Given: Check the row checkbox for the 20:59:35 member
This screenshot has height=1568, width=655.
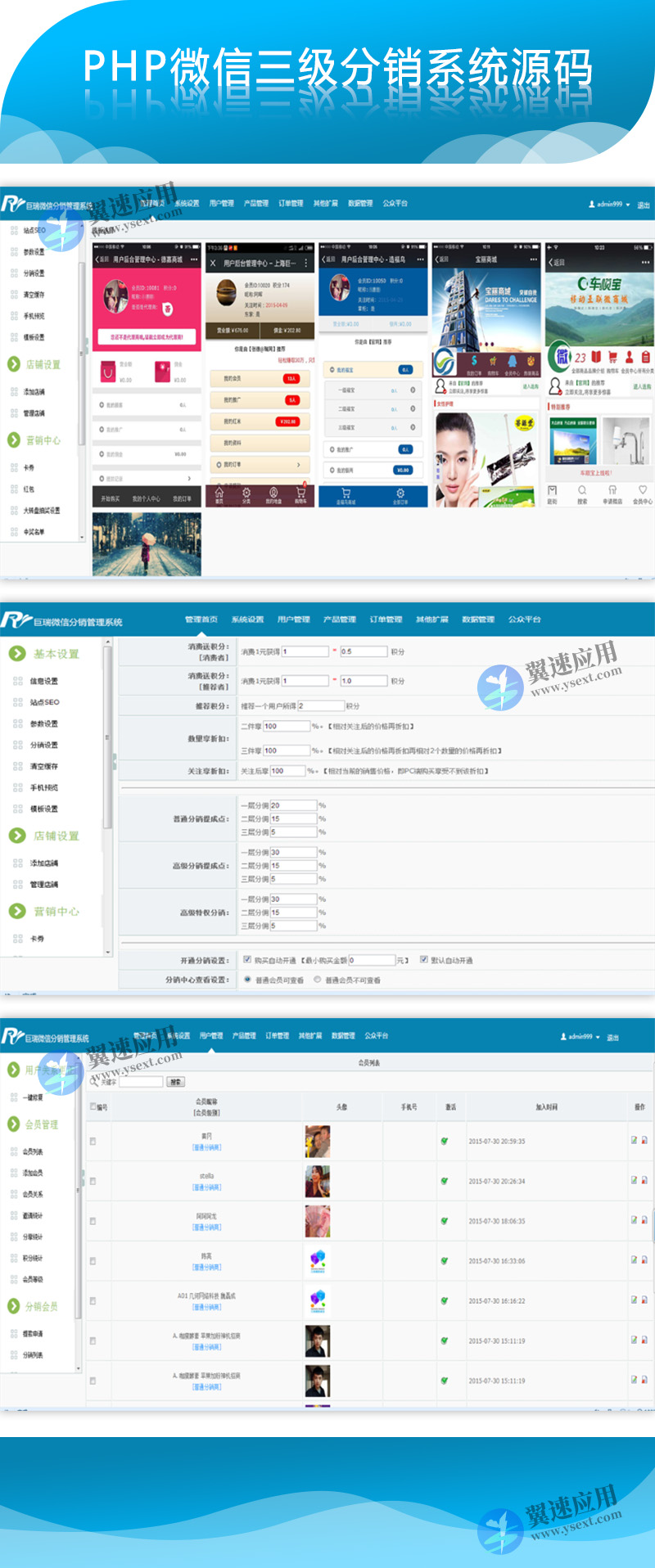Looking at the screenshot, I should (93, 1141).
